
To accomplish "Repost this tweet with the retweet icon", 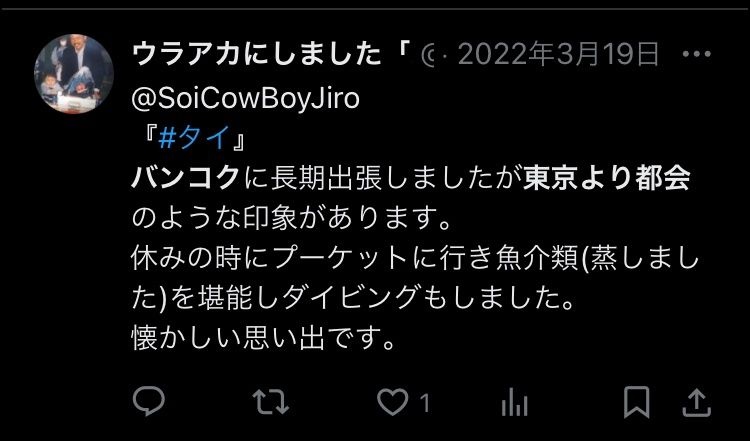I will 271,402.
